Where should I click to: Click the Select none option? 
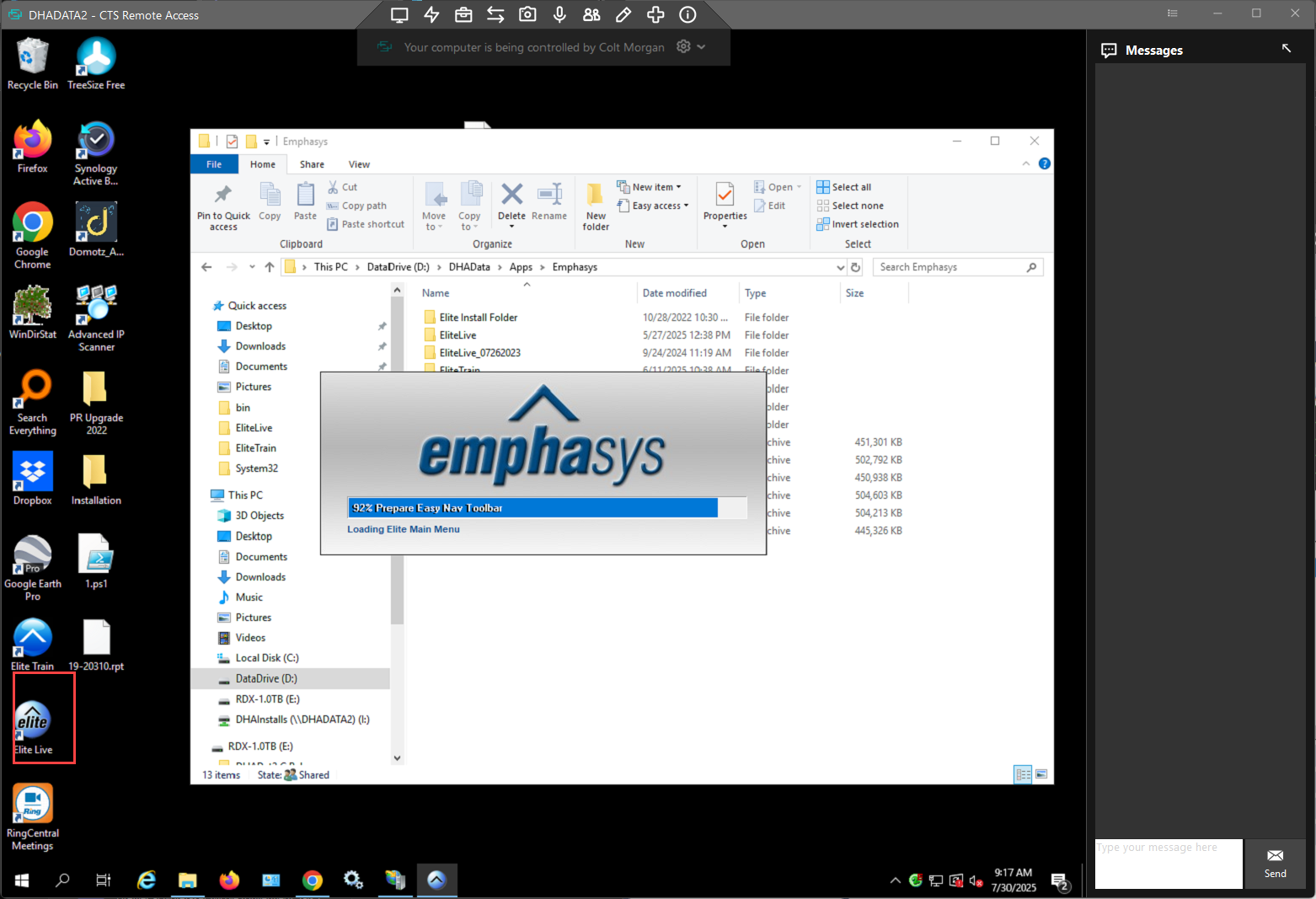850,206
